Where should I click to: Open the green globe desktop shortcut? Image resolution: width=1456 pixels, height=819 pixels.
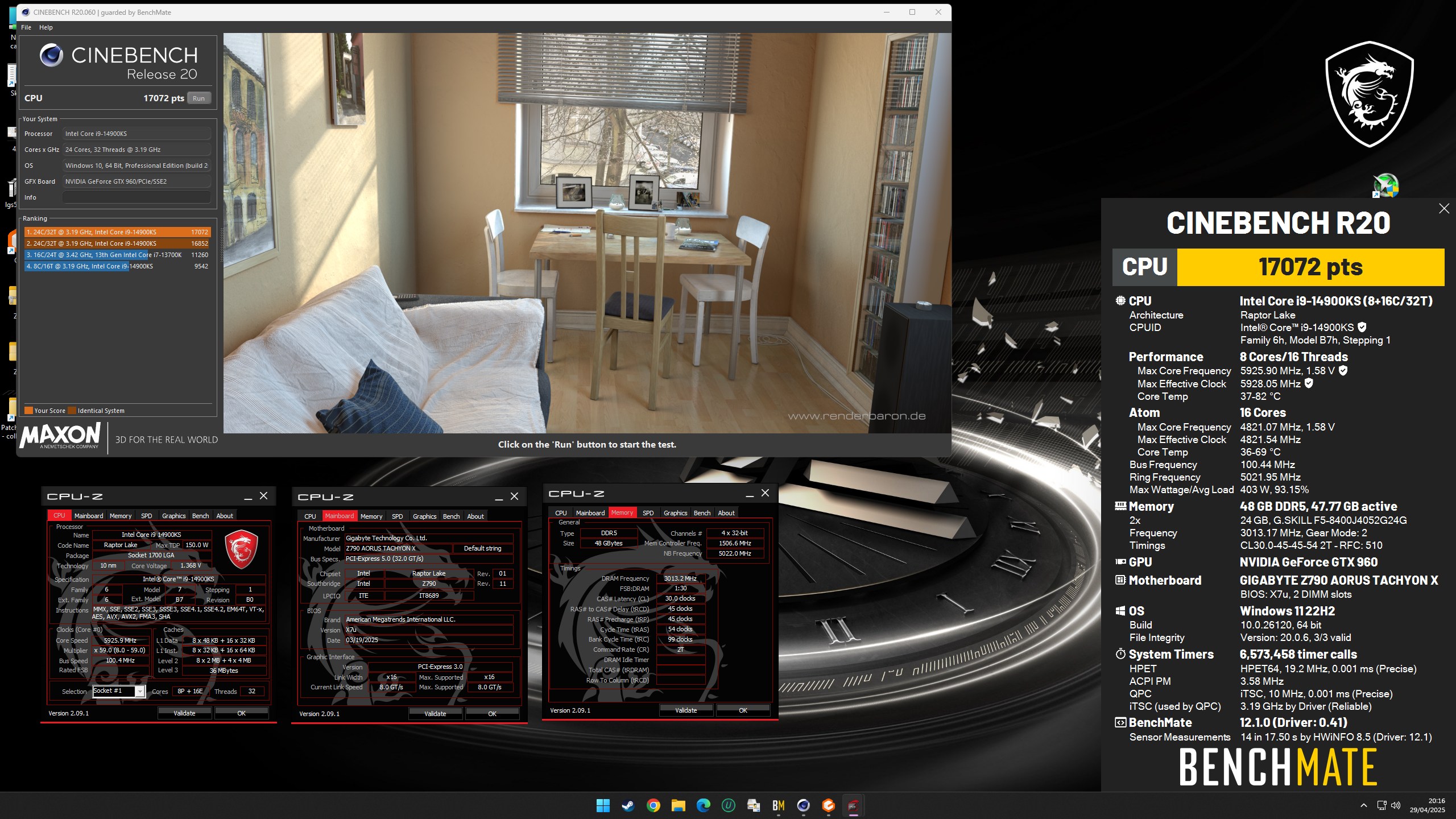click(1386, 186)
